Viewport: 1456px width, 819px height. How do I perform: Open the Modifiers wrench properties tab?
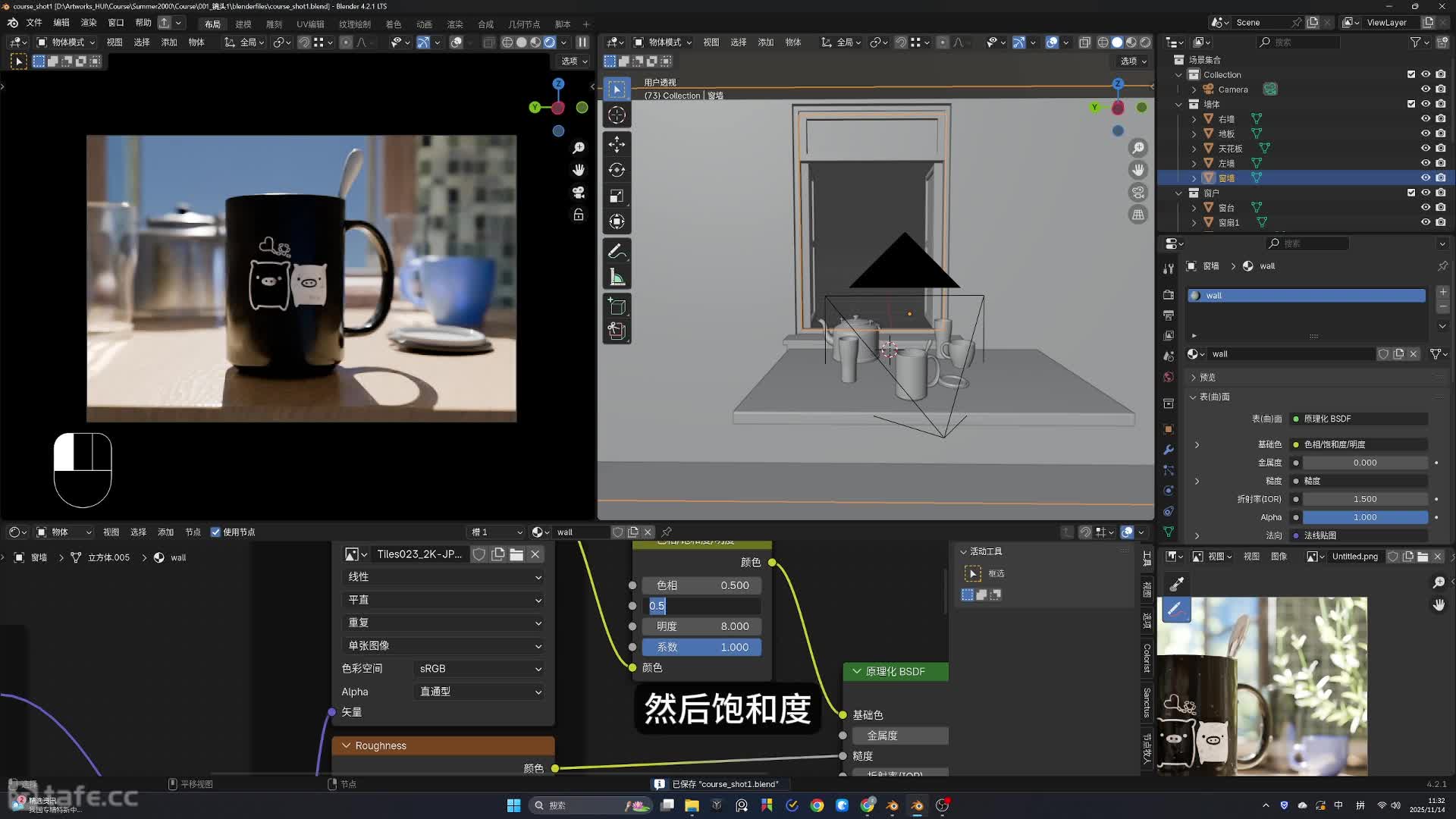(1169, 450)
